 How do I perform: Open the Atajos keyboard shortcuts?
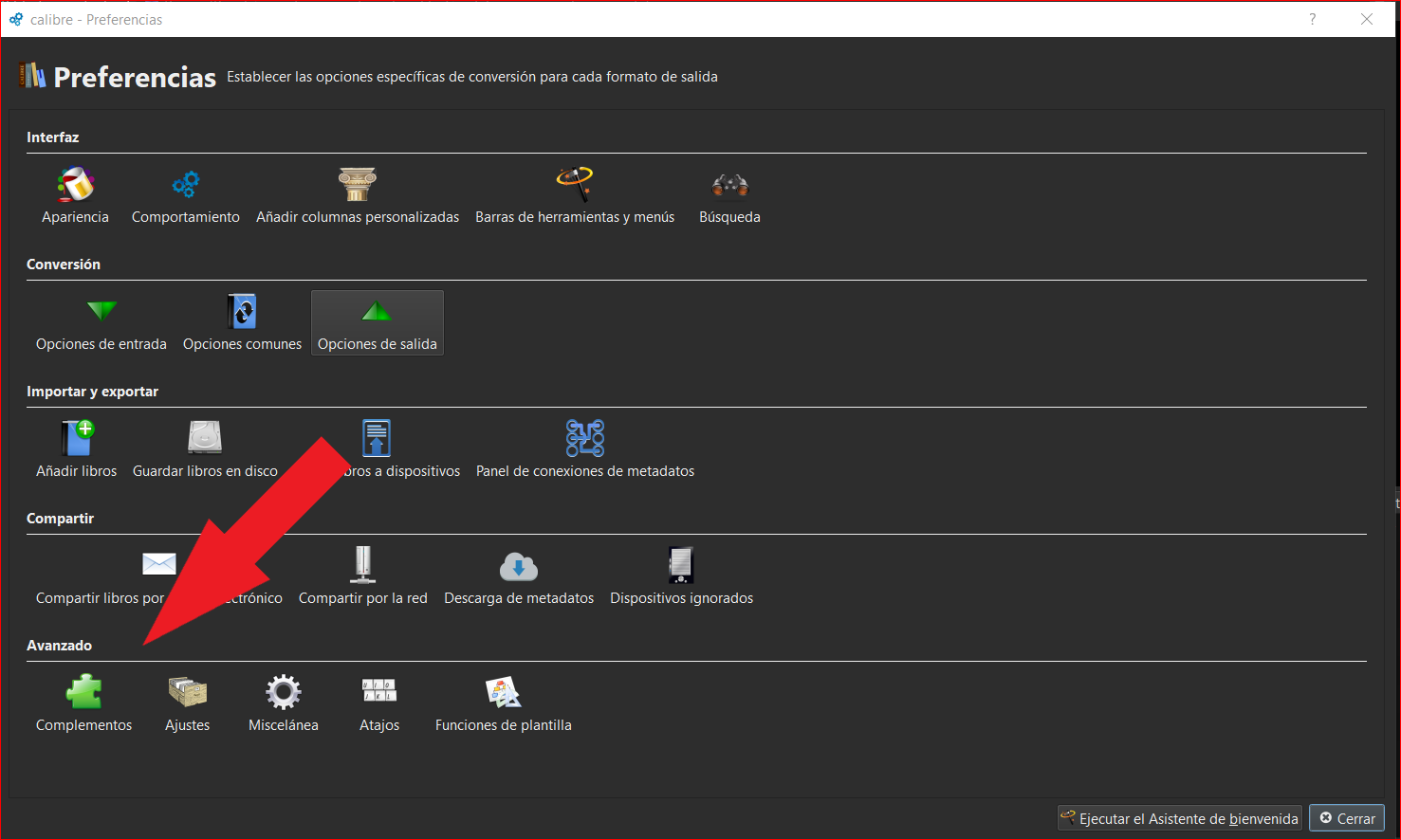379,704
